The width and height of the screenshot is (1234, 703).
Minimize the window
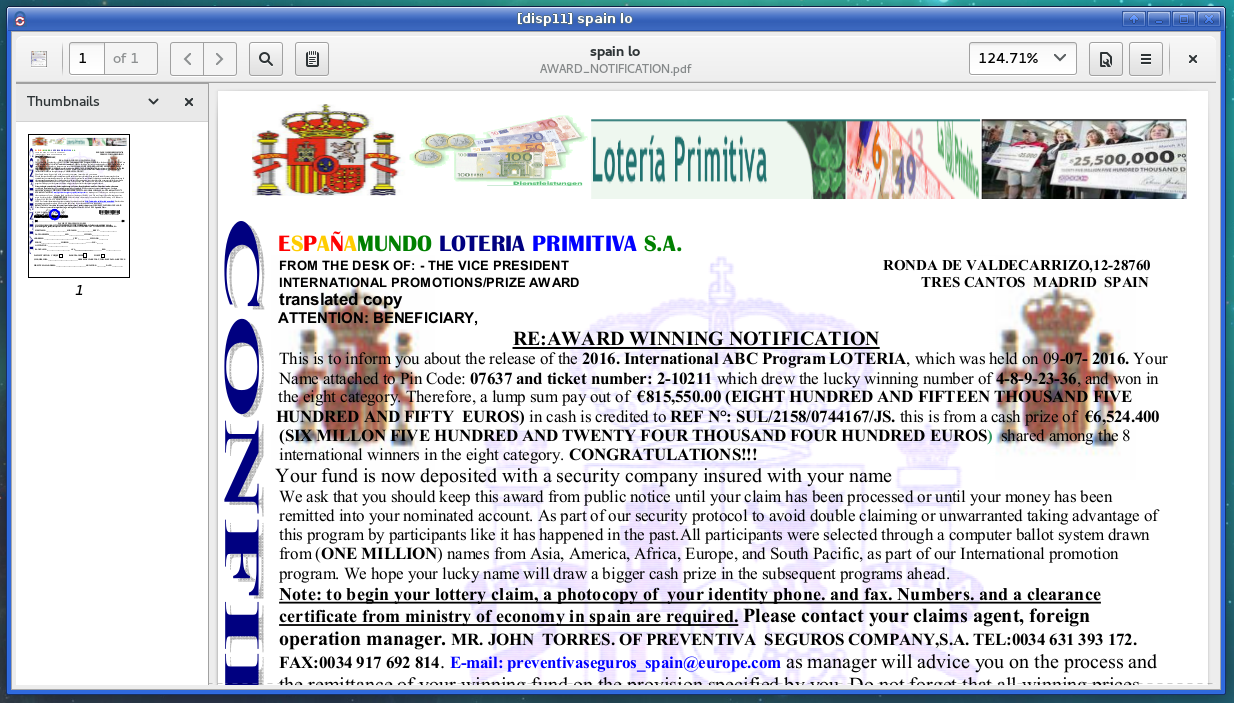pyautogui.click(x=1159, y=19)
